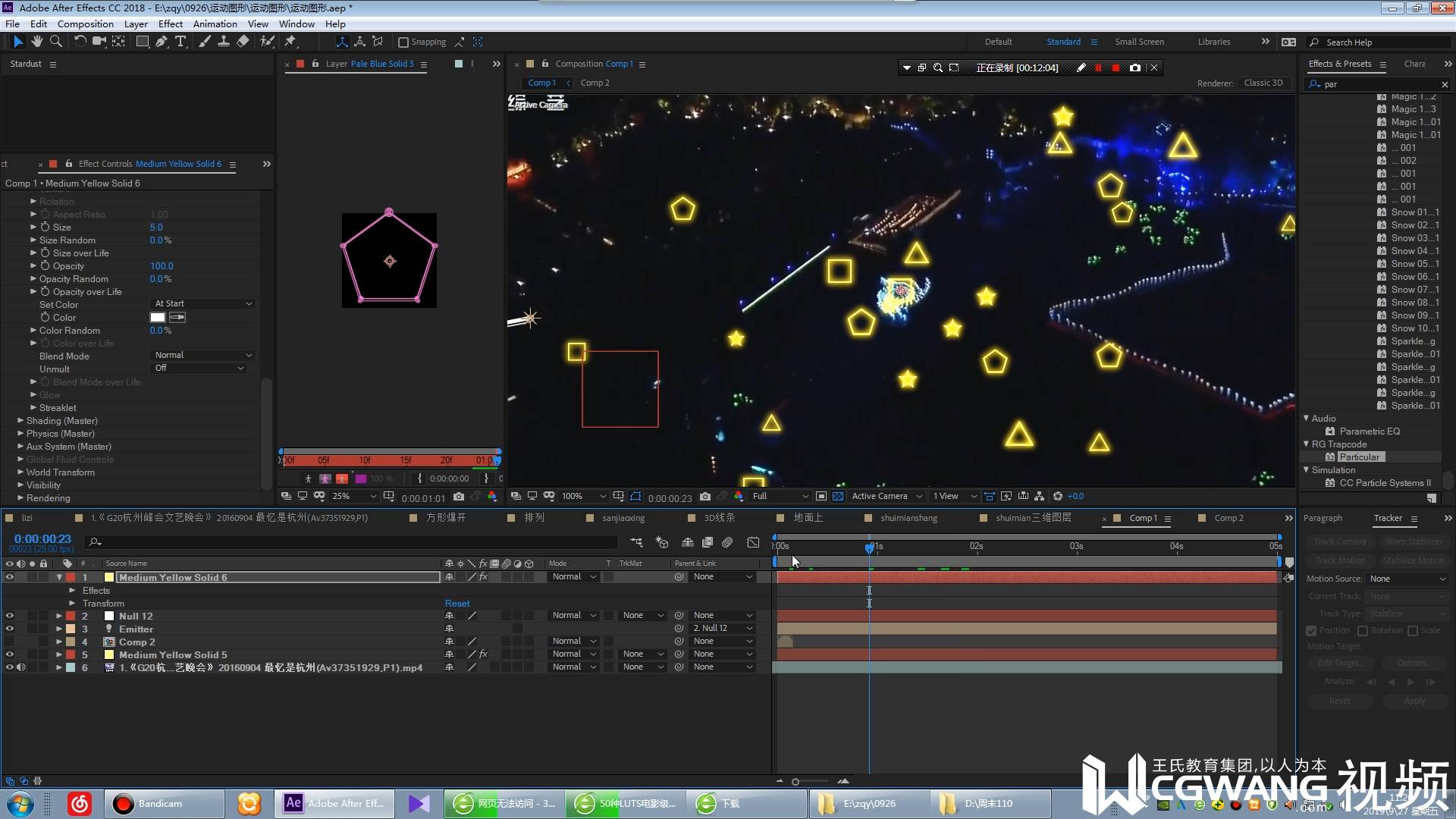The height and width of the screenshot is (819, 1456).
Task: Toggle transparency grid in the Composition viewer
Action: [x=838, y=497]
